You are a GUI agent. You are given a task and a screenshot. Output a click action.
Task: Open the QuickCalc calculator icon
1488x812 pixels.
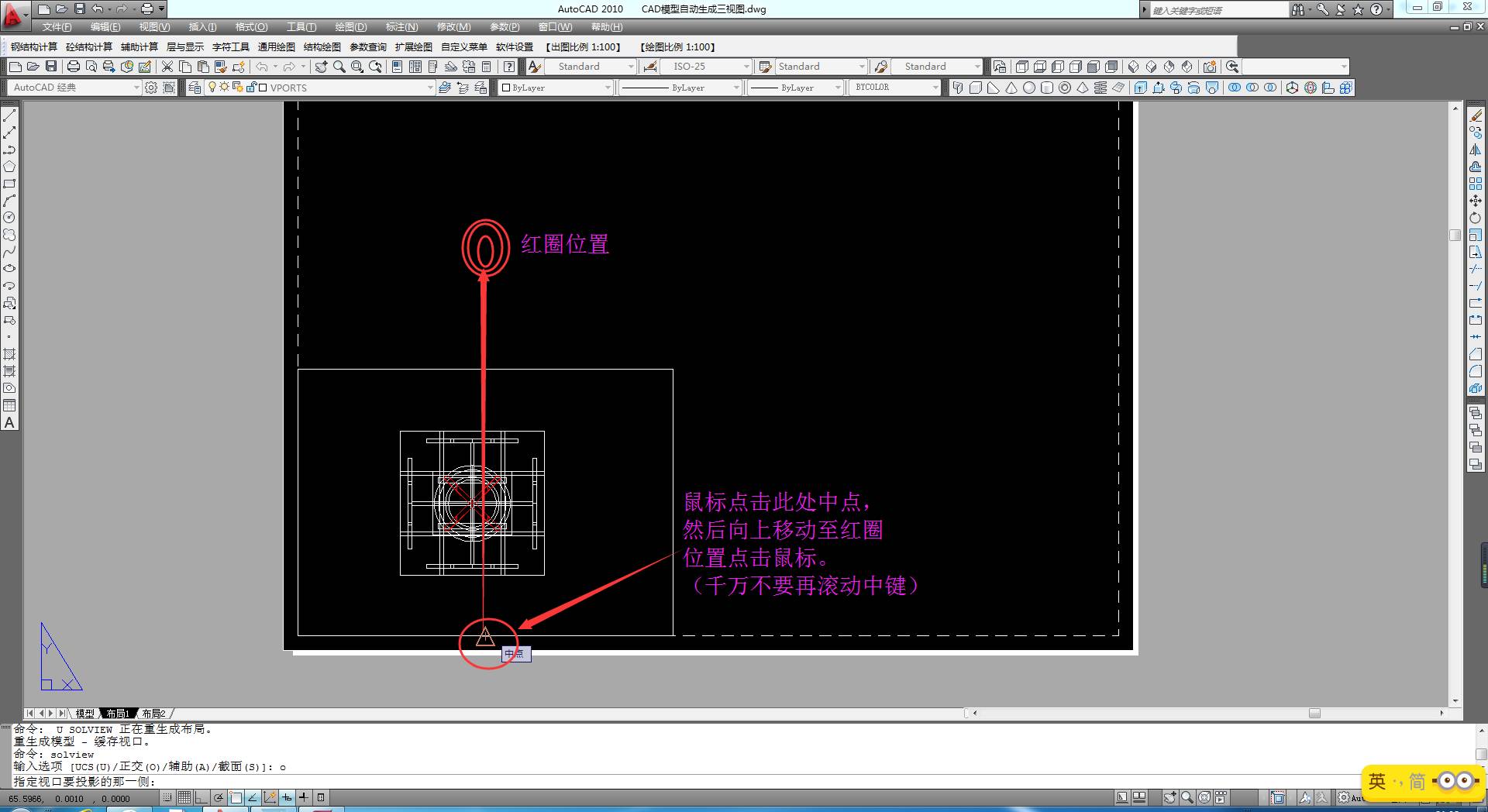tap(487, 67)
